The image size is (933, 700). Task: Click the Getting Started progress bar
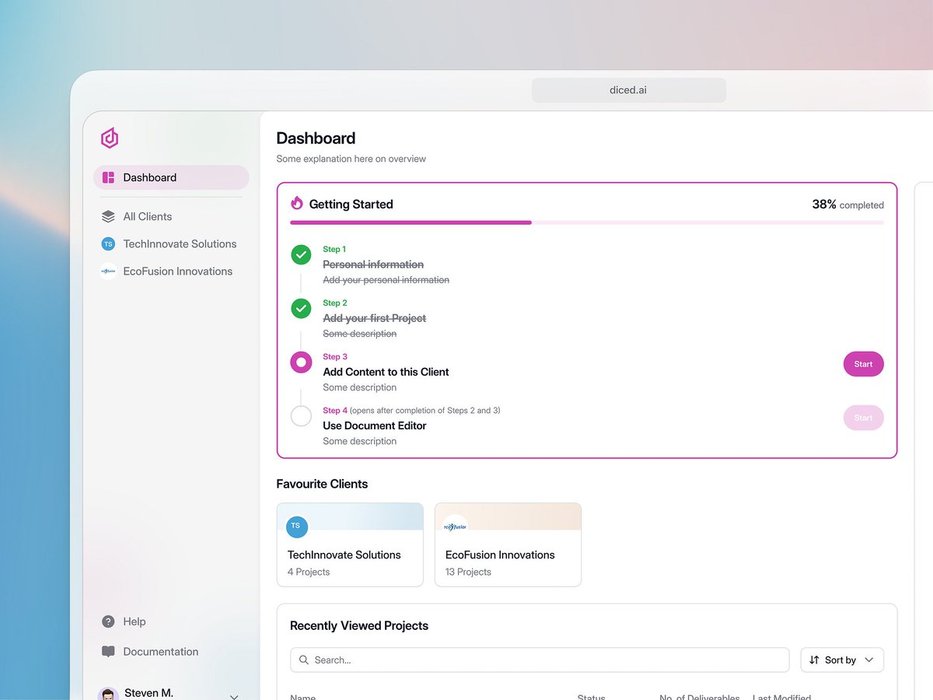(586, 223)
